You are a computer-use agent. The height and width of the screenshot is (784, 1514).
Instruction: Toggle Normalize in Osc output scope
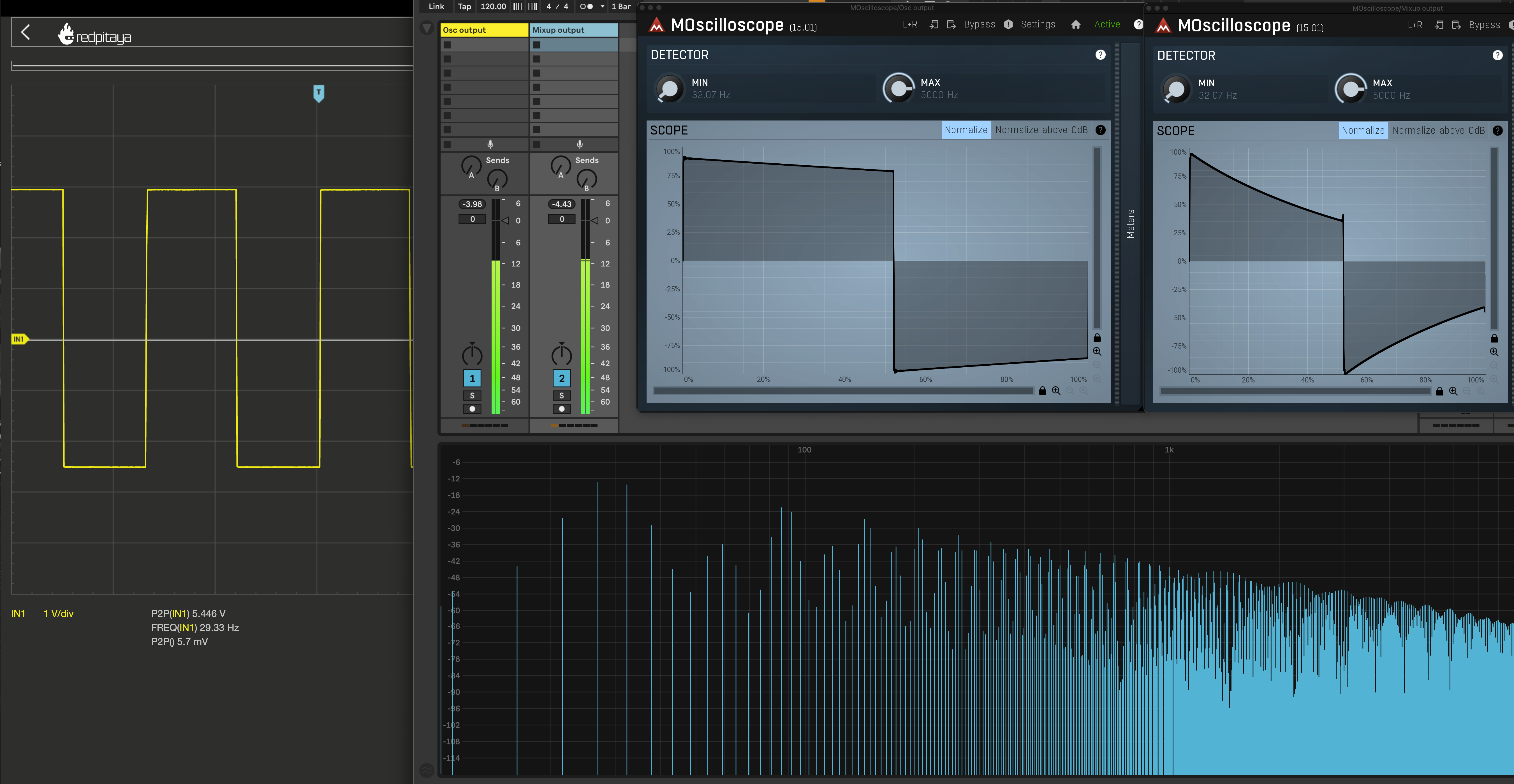(966, 130)
